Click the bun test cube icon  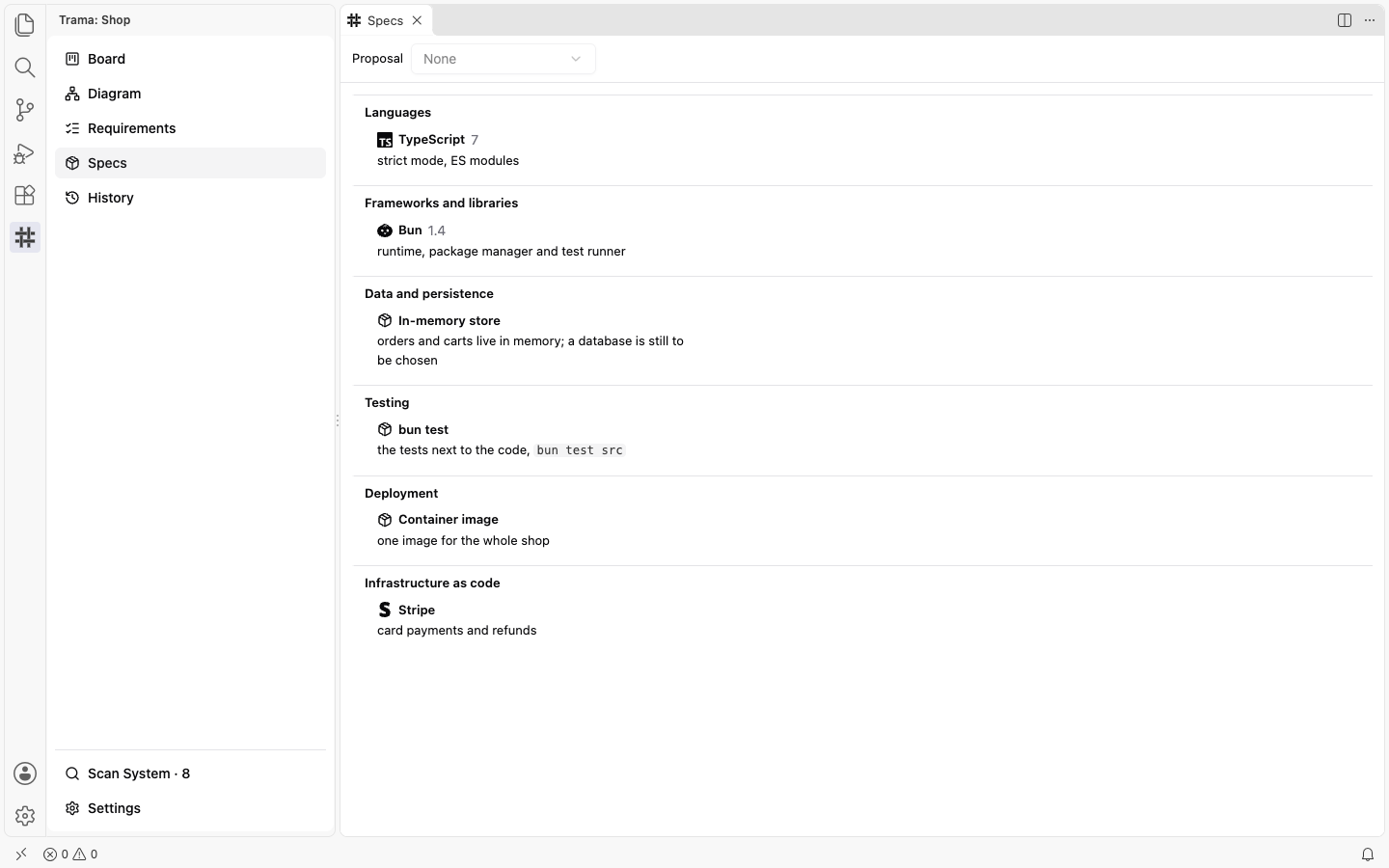click(385, 429)
